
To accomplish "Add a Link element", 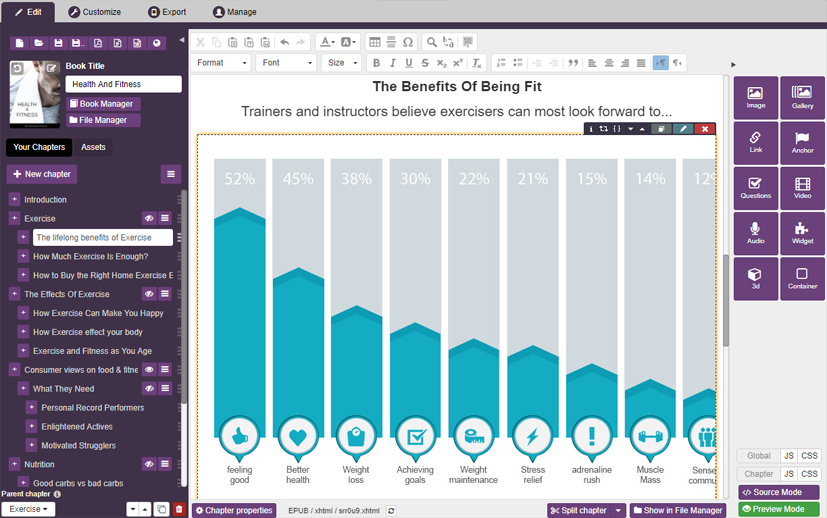I will click(755, 143).
